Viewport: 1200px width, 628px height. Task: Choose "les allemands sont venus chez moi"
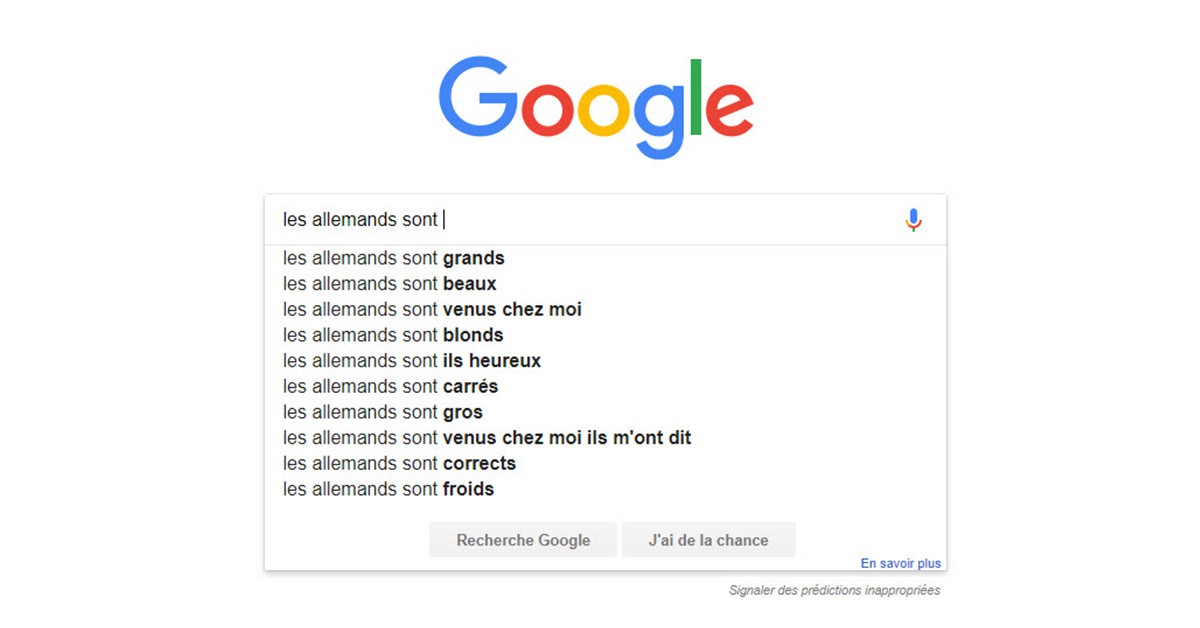pyautogui.click(x=432, y=309)
